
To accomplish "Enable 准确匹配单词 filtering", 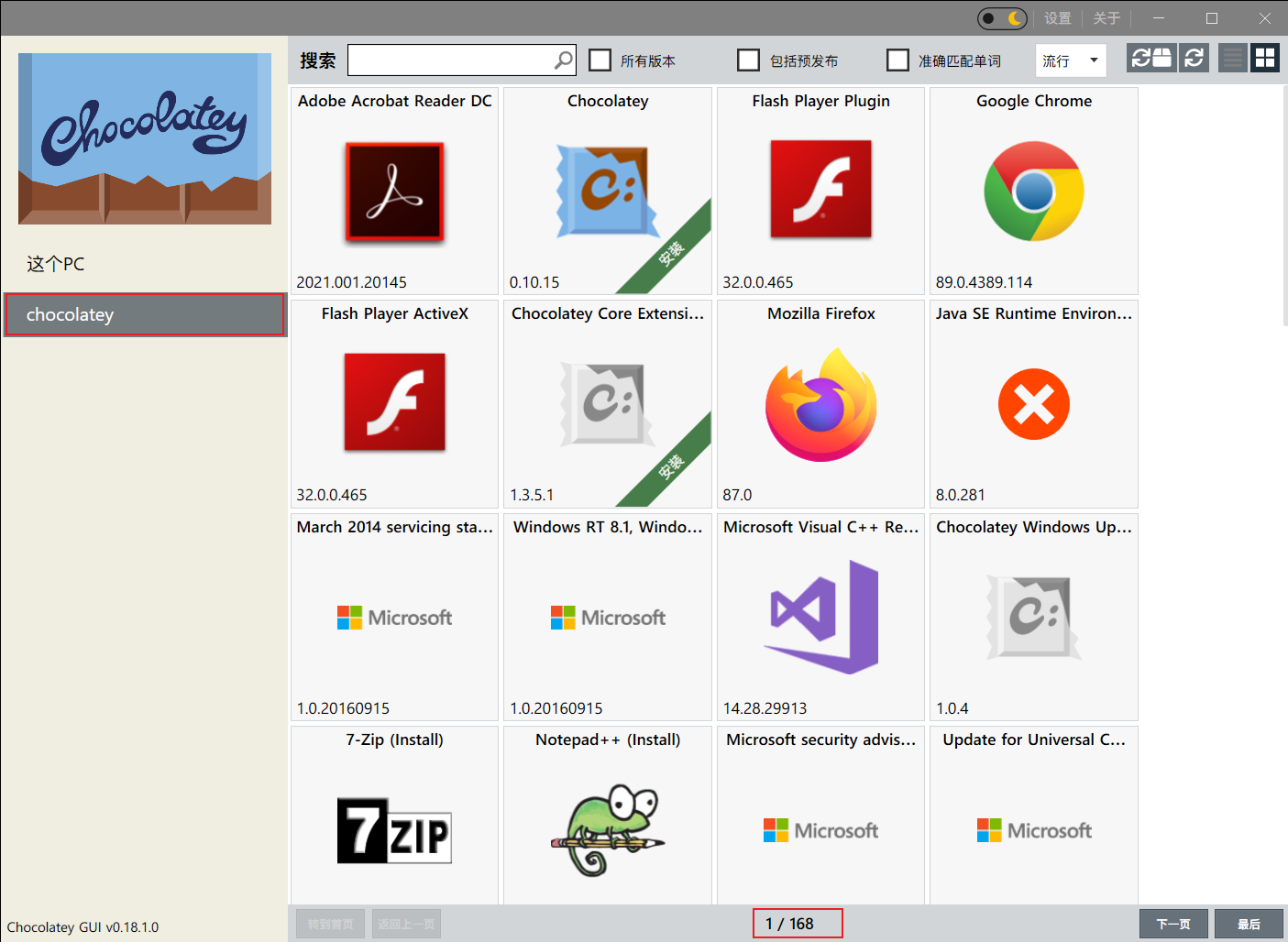I will pos(898,60).
